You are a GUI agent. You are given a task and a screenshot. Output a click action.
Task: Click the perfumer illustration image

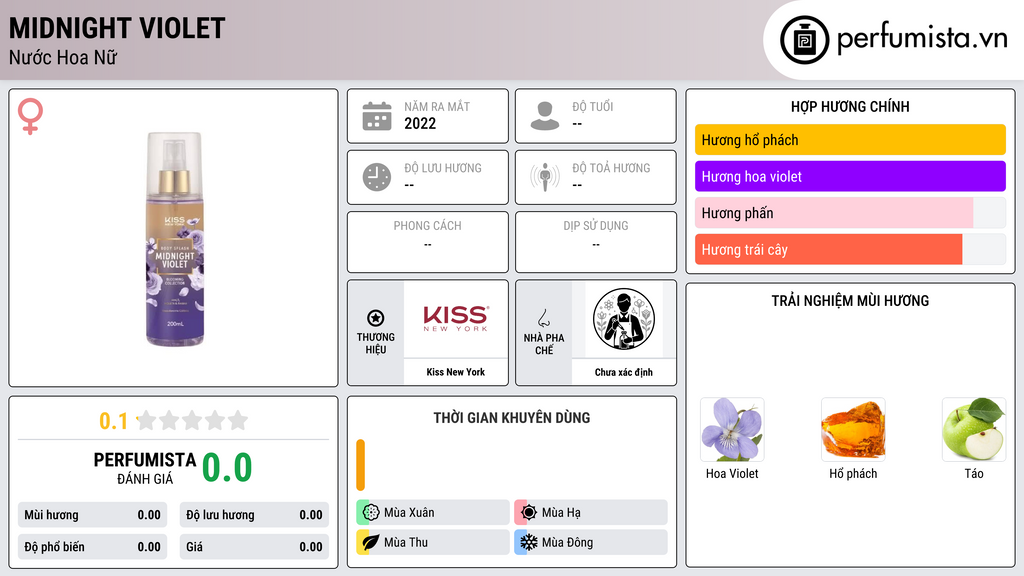(x=624, y=319)
